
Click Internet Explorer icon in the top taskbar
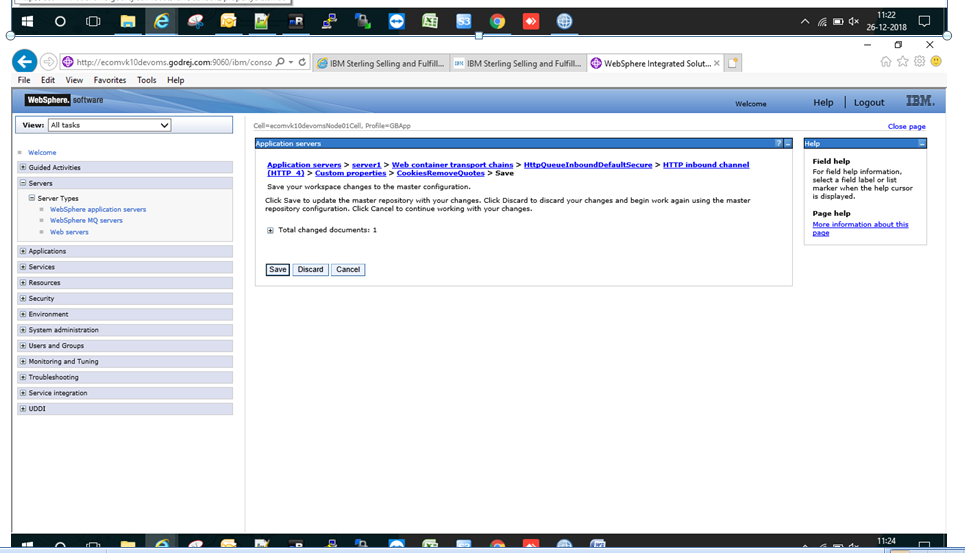click(161, 22)
